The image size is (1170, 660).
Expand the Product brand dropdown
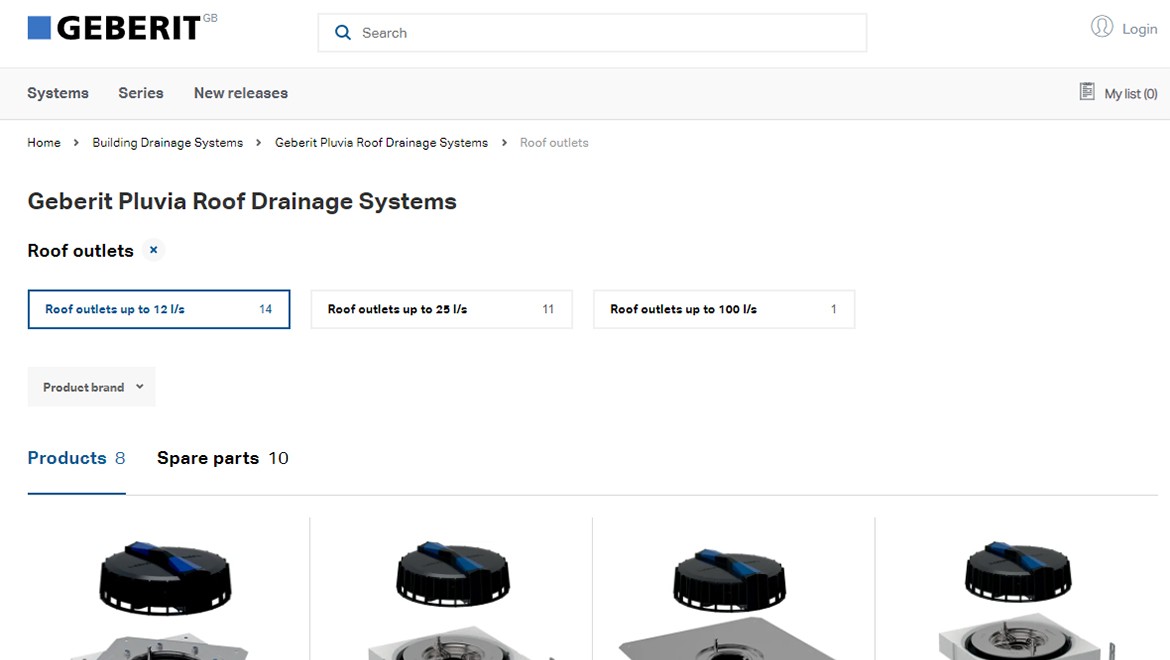(92, 387)
